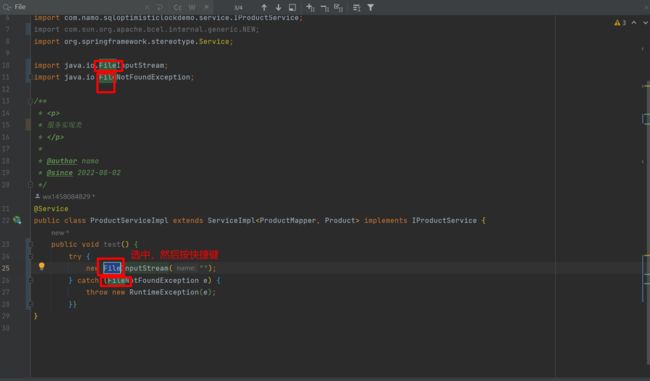Click the highlighted File in FileInputStream import
Screen dimensions: 650x381
[107, 66]
